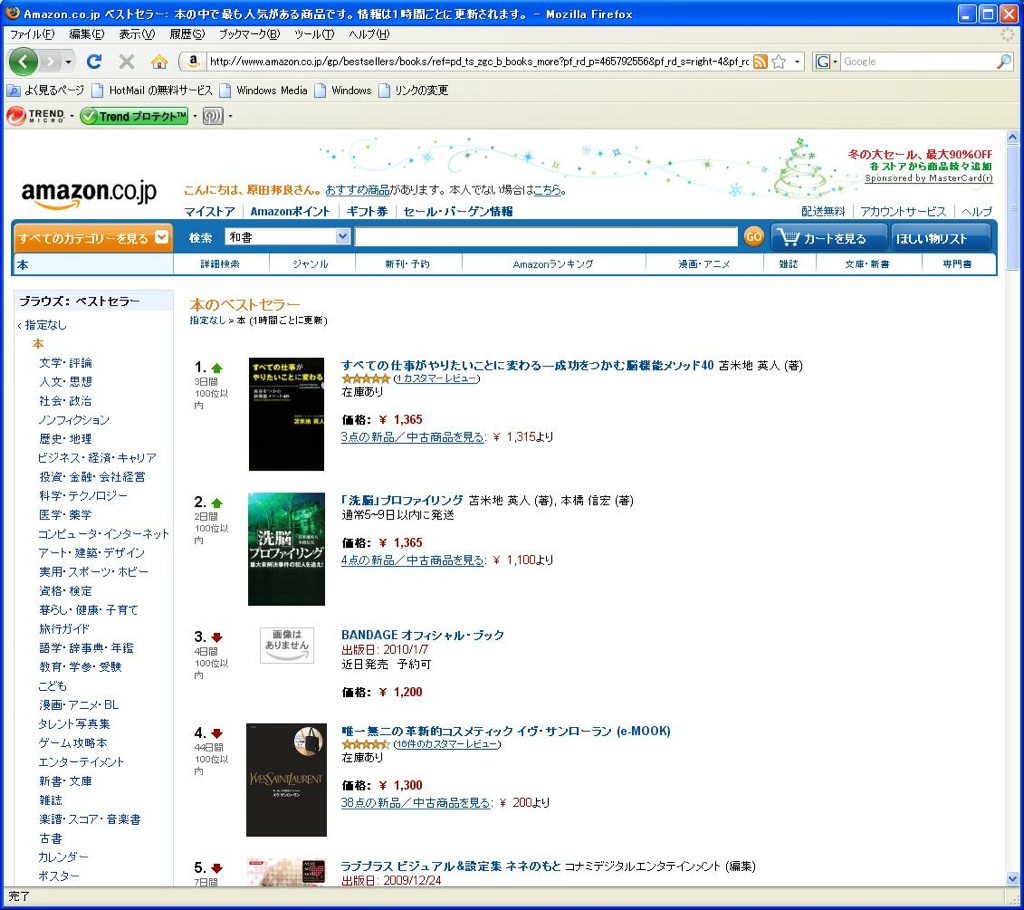
Task: Select the 漫画・アニメ tab
Action: [704, 264]
